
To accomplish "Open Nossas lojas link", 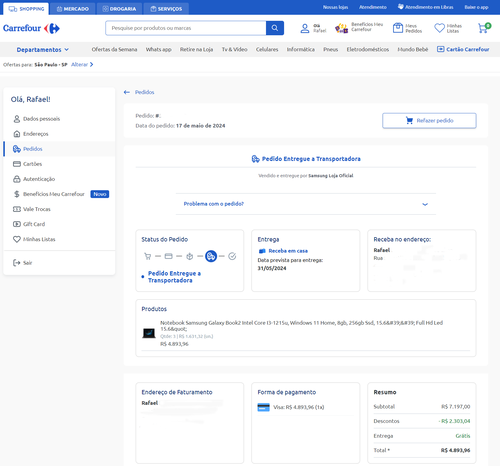I will tap(335, 7).
